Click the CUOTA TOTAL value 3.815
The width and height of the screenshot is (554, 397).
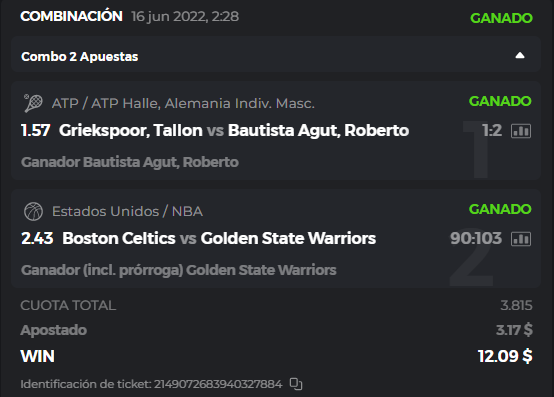516,306
